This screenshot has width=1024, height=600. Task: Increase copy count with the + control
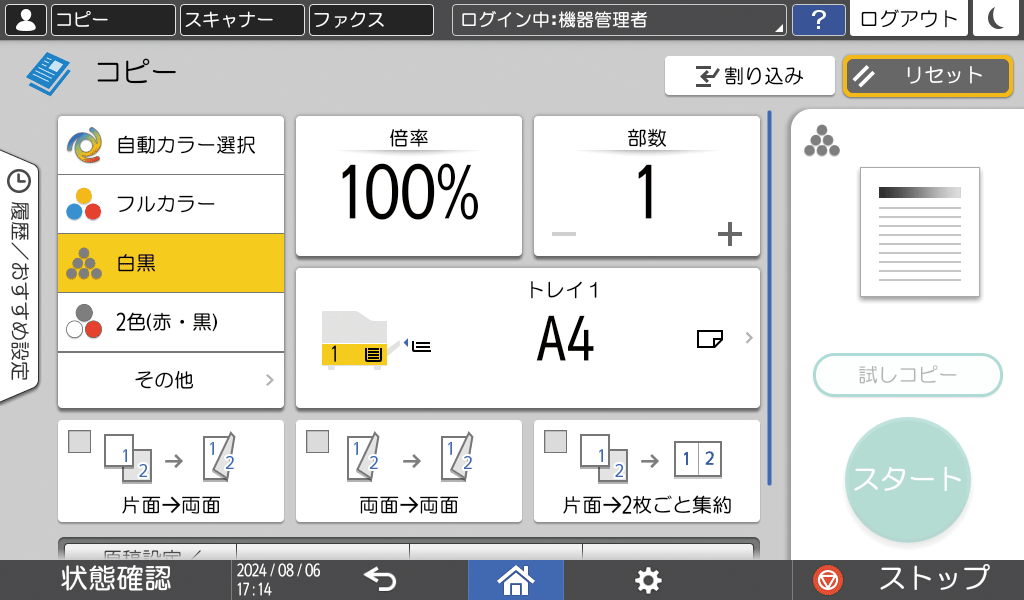(730, 234)
